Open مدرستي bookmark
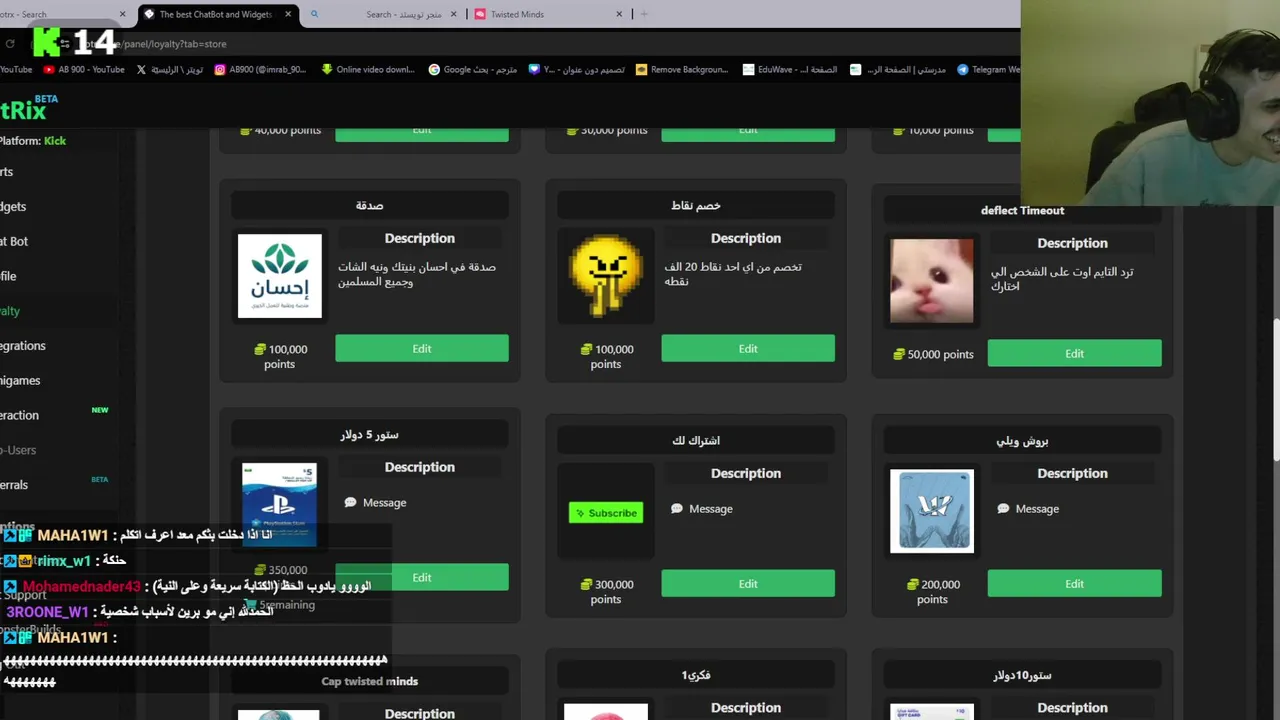 tap(898, 69)
